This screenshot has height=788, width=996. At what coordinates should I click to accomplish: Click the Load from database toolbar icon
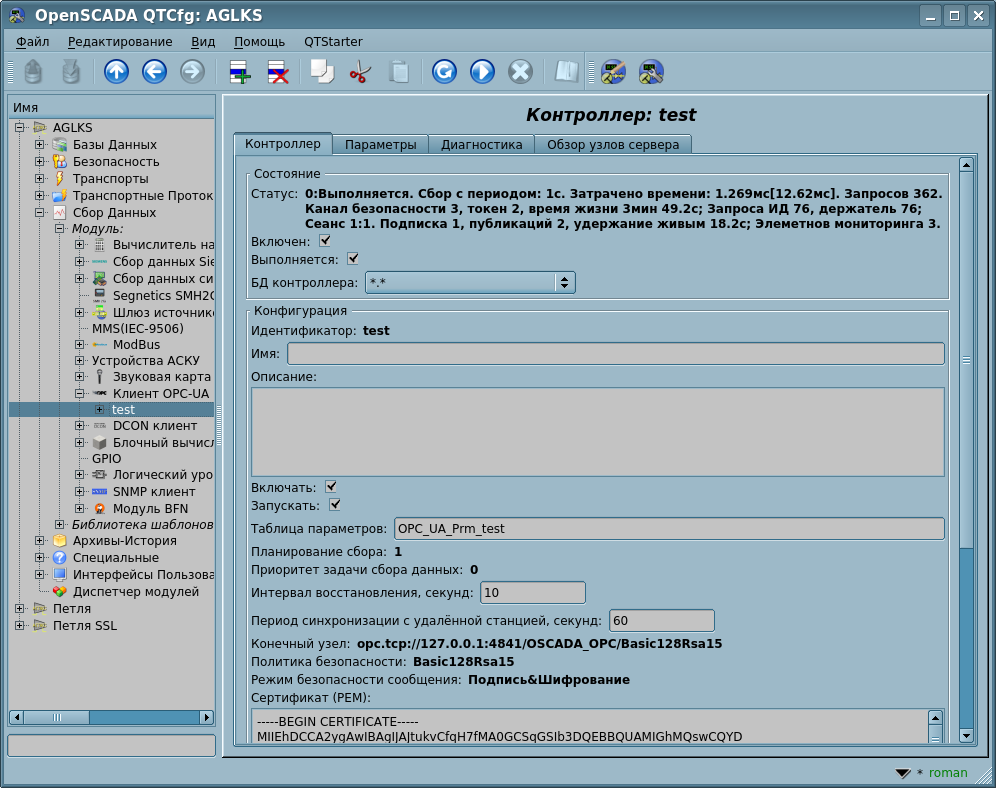pos(33,72)
